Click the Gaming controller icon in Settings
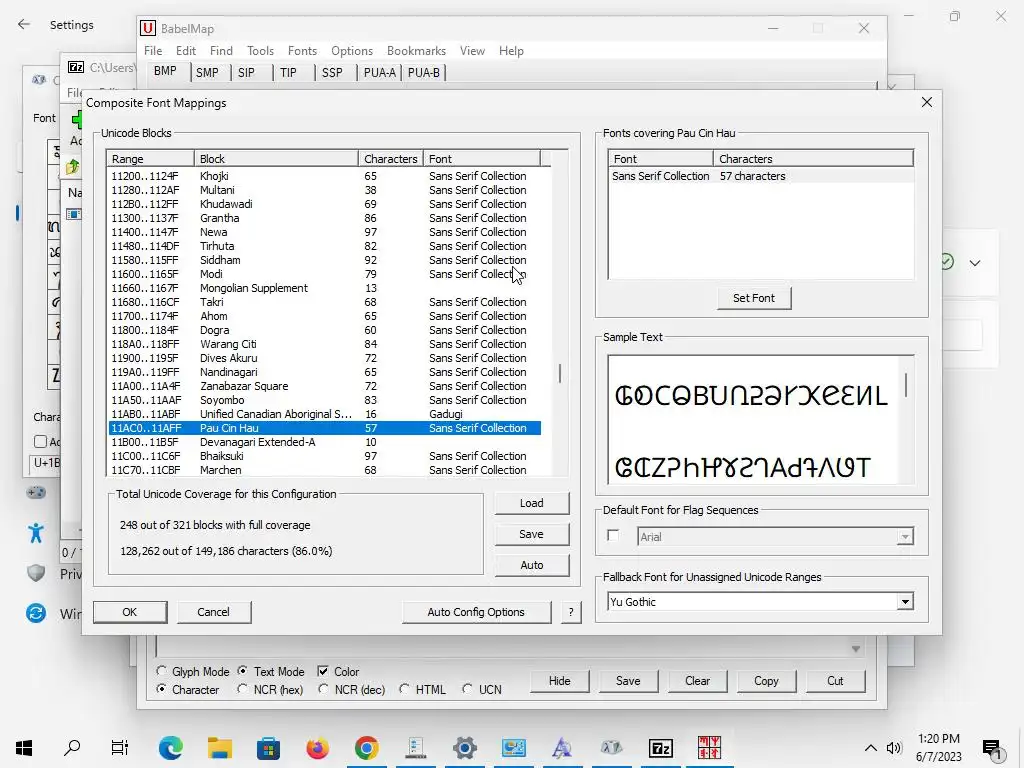The height and width of the screenshot is (768, 1024). click(36, 492)
